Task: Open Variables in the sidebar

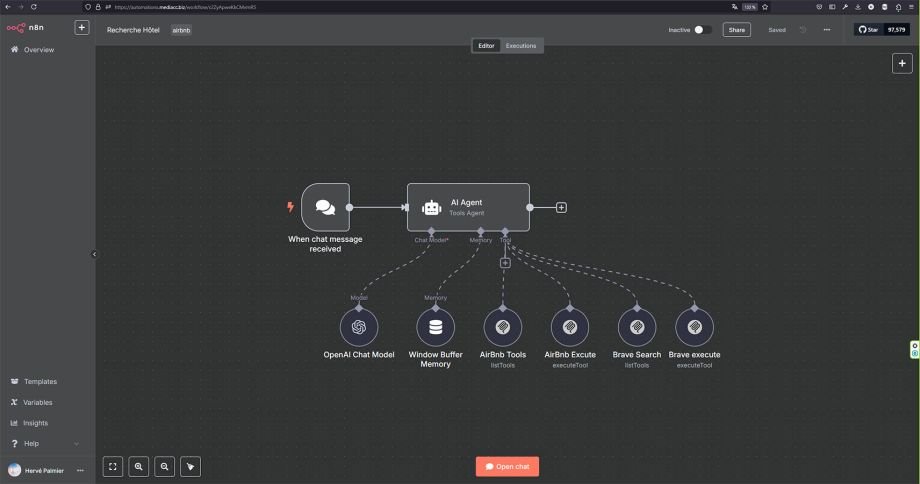Action: coord(38,402)
